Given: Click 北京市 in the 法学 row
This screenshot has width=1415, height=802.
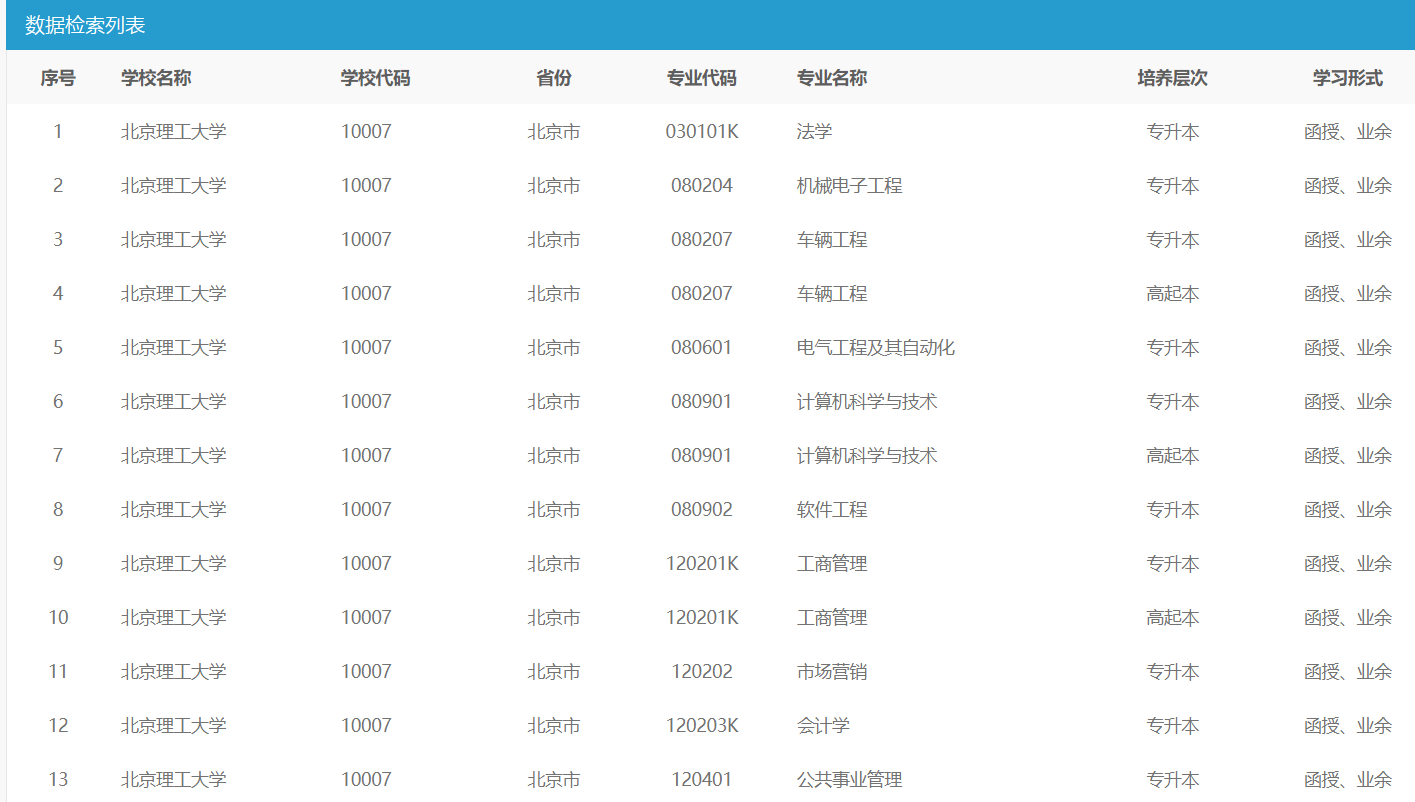Looking at the screenshot, I should 554,131.
